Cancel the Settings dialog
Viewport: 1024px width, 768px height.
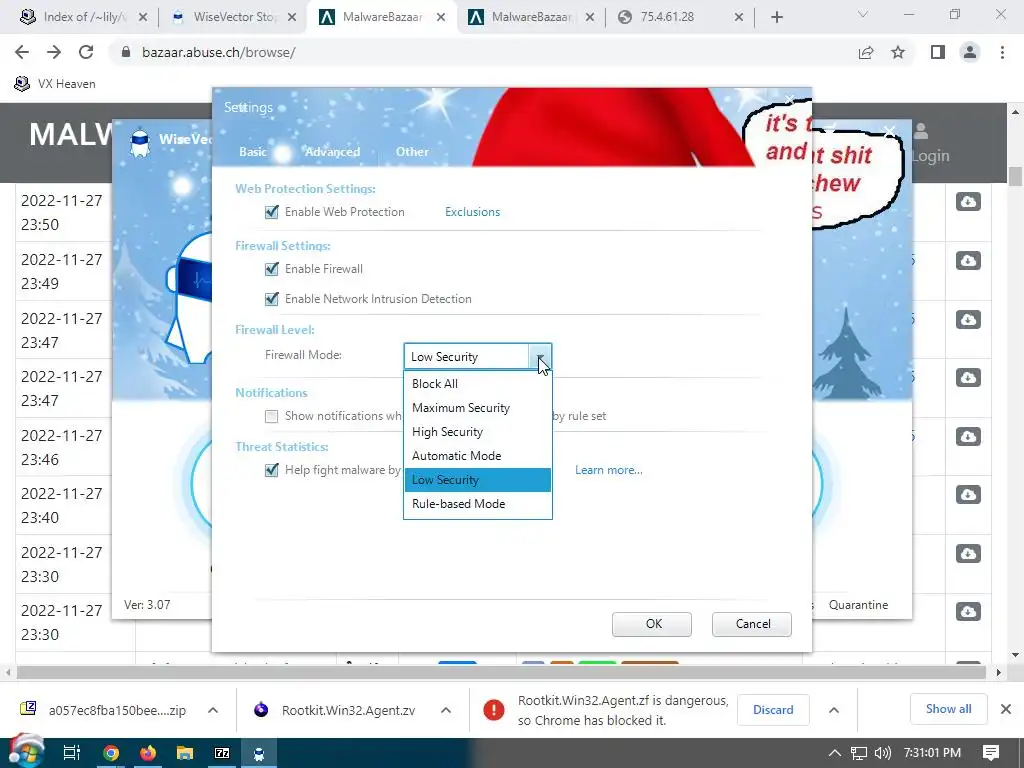pyautogui.click(x=752, y=624)
